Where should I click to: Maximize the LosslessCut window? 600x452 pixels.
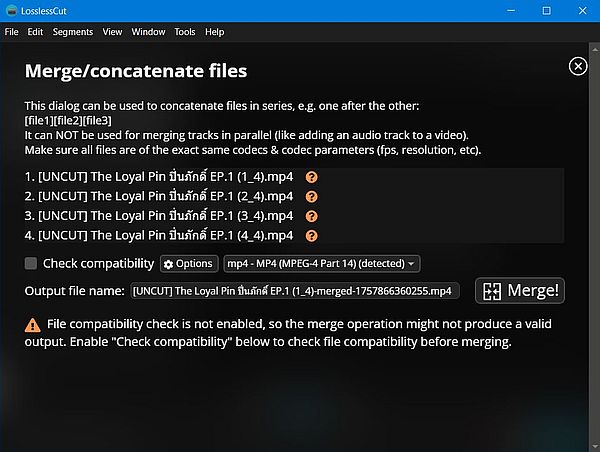coord(546,11)
